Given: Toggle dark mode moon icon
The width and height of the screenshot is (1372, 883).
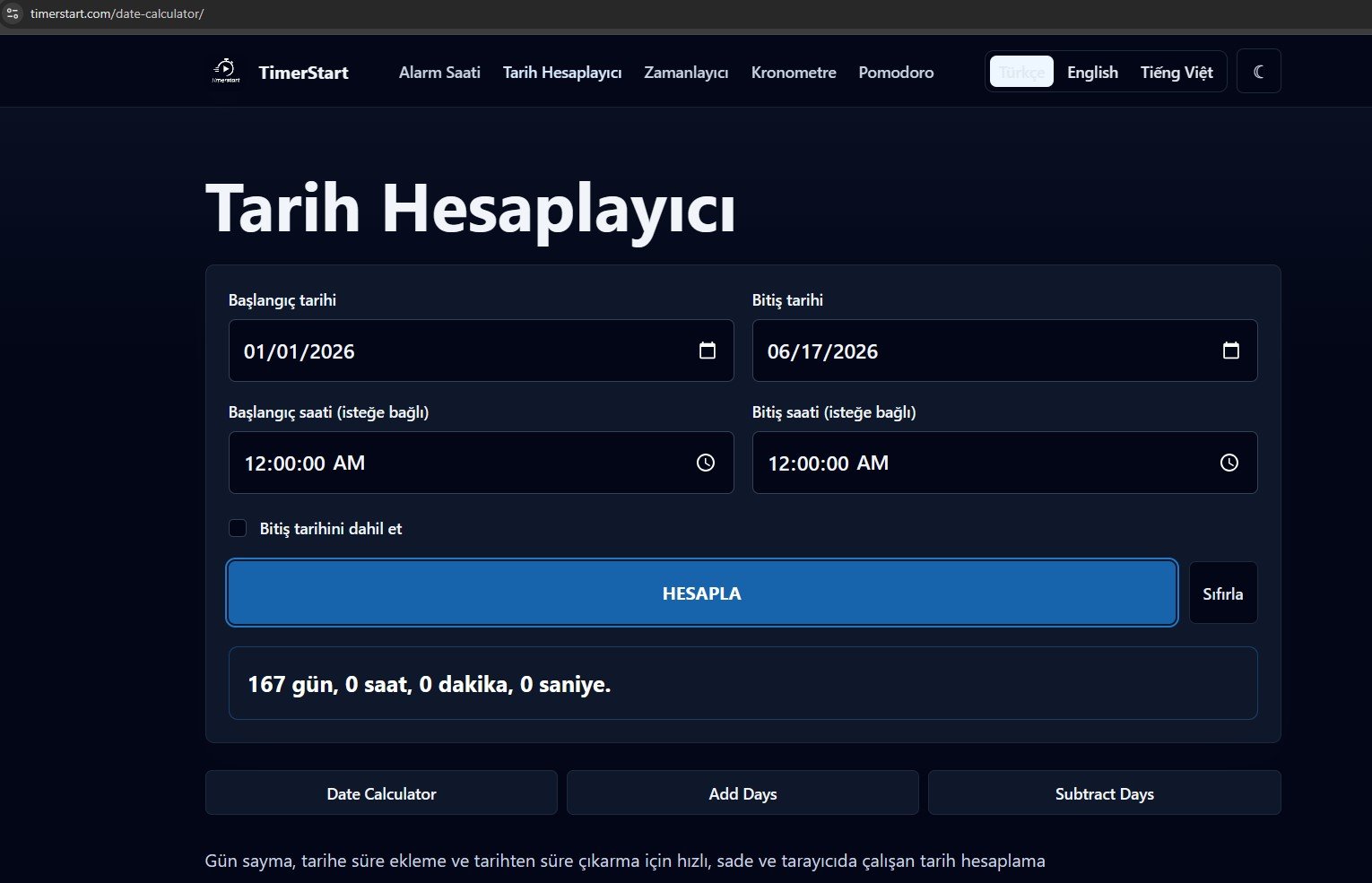Looking at the screenshot, I should [x=1258, y=72].
